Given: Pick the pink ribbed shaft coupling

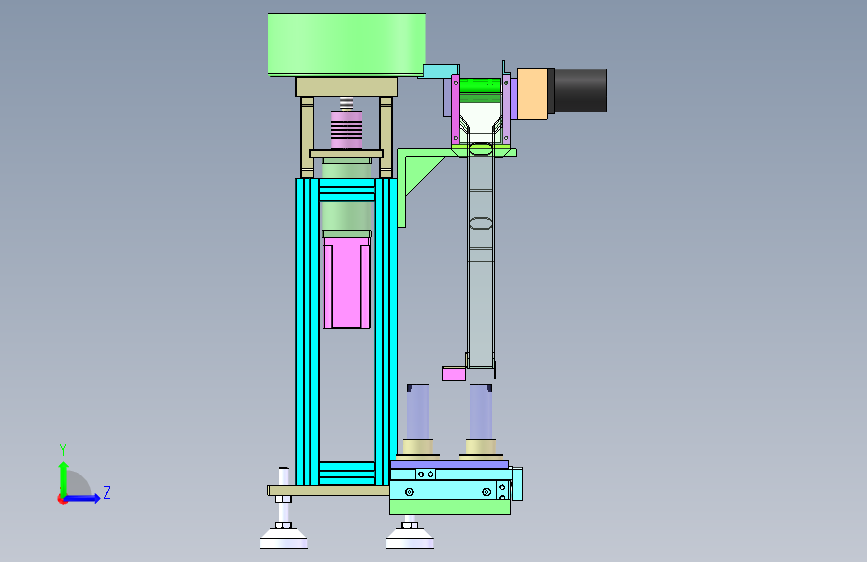Looking at the screenshot, I should coord(347,130).
